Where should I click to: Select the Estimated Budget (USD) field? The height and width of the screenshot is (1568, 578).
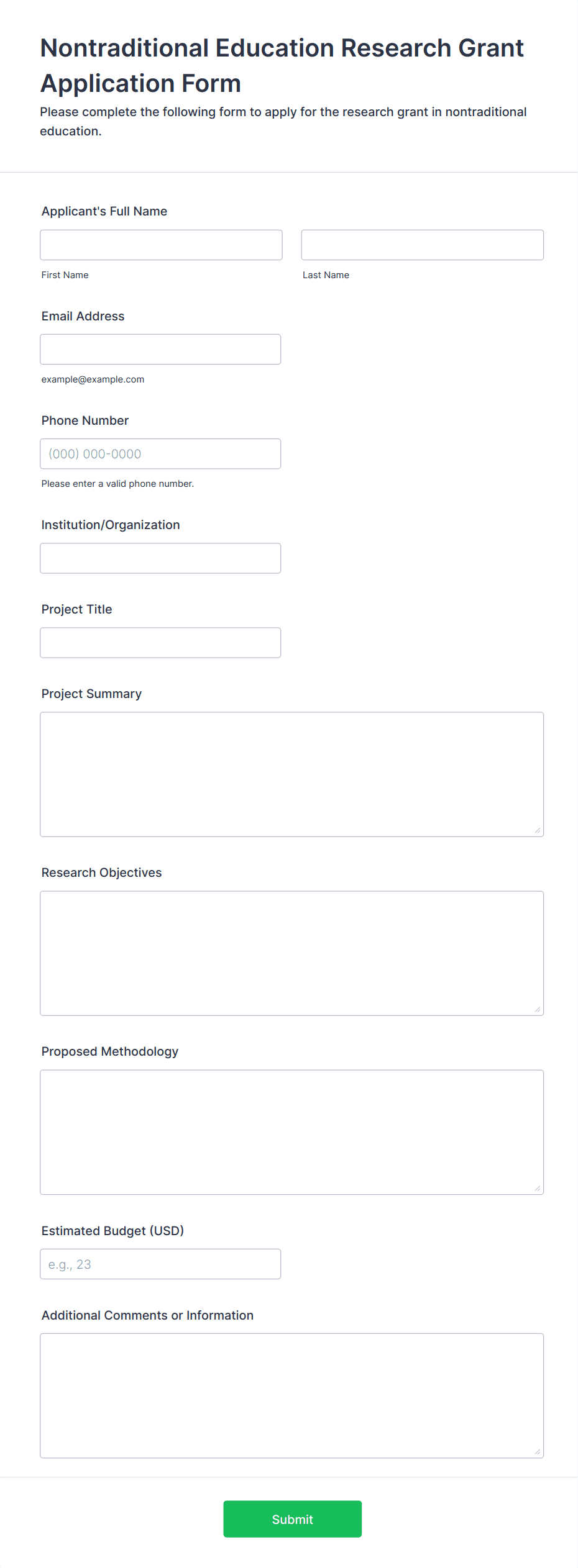coord(160,1264)
